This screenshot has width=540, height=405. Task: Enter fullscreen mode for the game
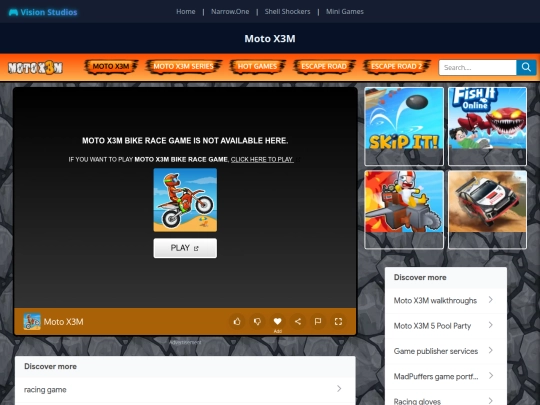[x=338, y=322]
